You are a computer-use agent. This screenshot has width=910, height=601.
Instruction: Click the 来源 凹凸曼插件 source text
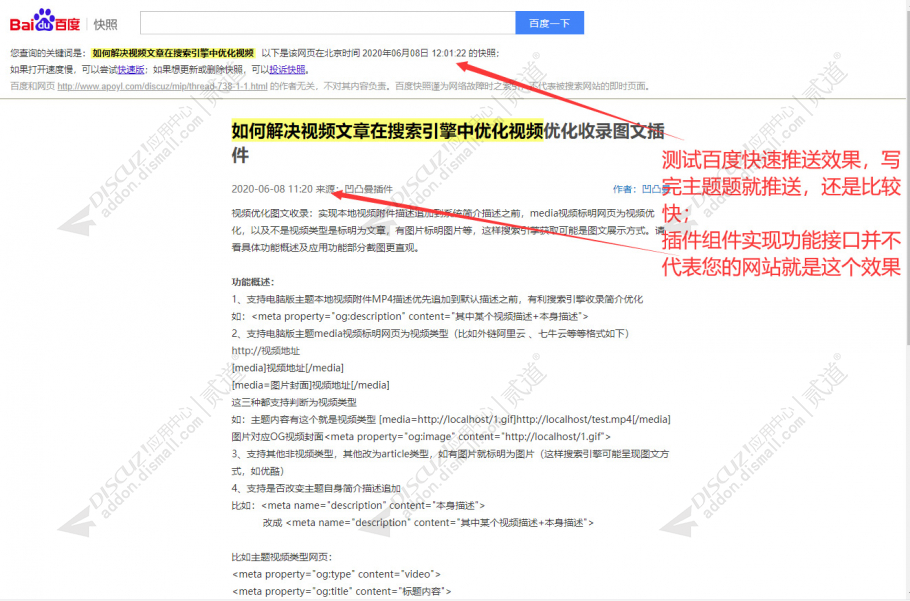[354, 189]
